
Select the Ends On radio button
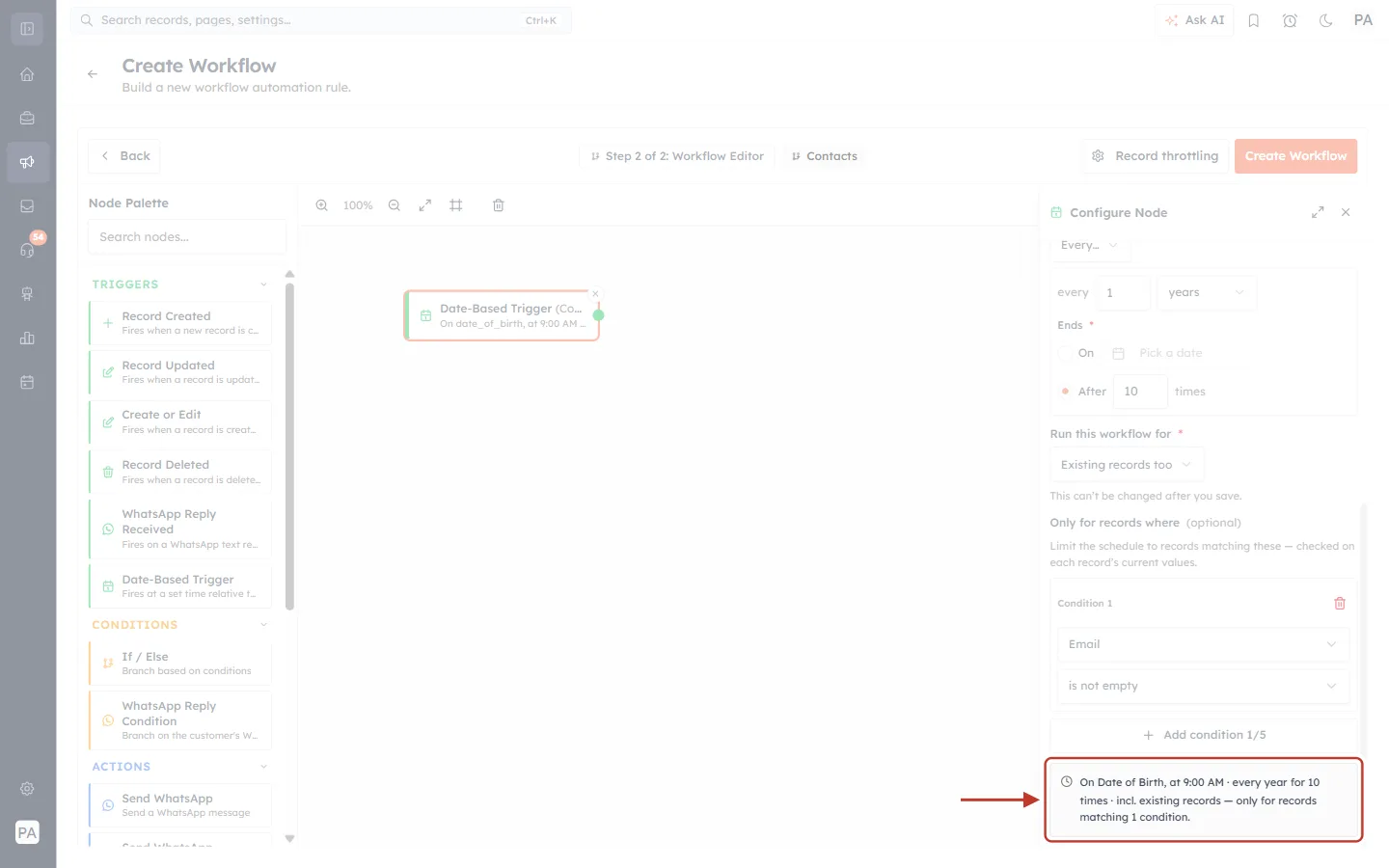(1065, 353)
